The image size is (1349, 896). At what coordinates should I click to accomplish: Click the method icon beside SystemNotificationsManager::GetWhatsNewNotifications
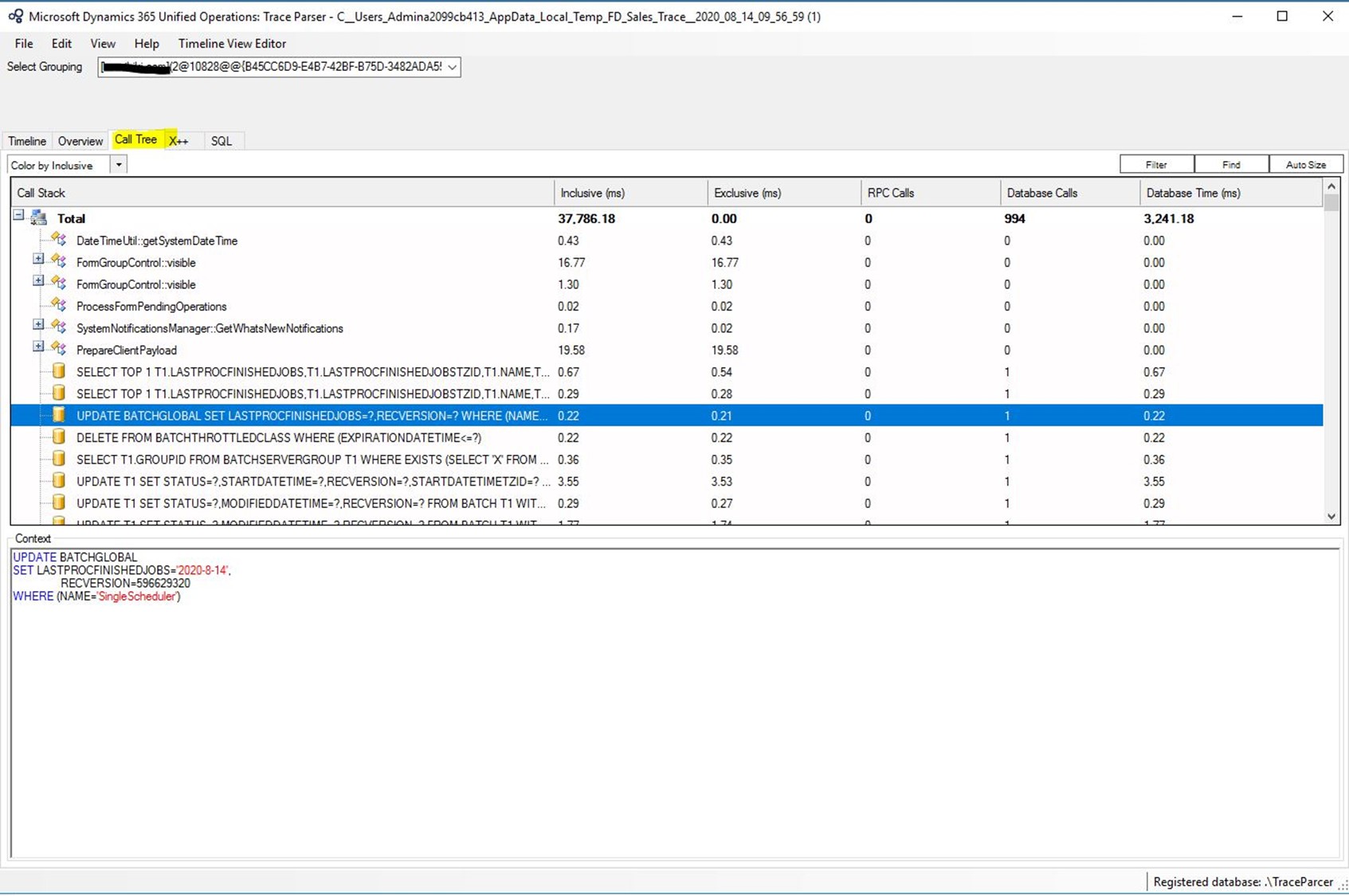pos(58,327)
